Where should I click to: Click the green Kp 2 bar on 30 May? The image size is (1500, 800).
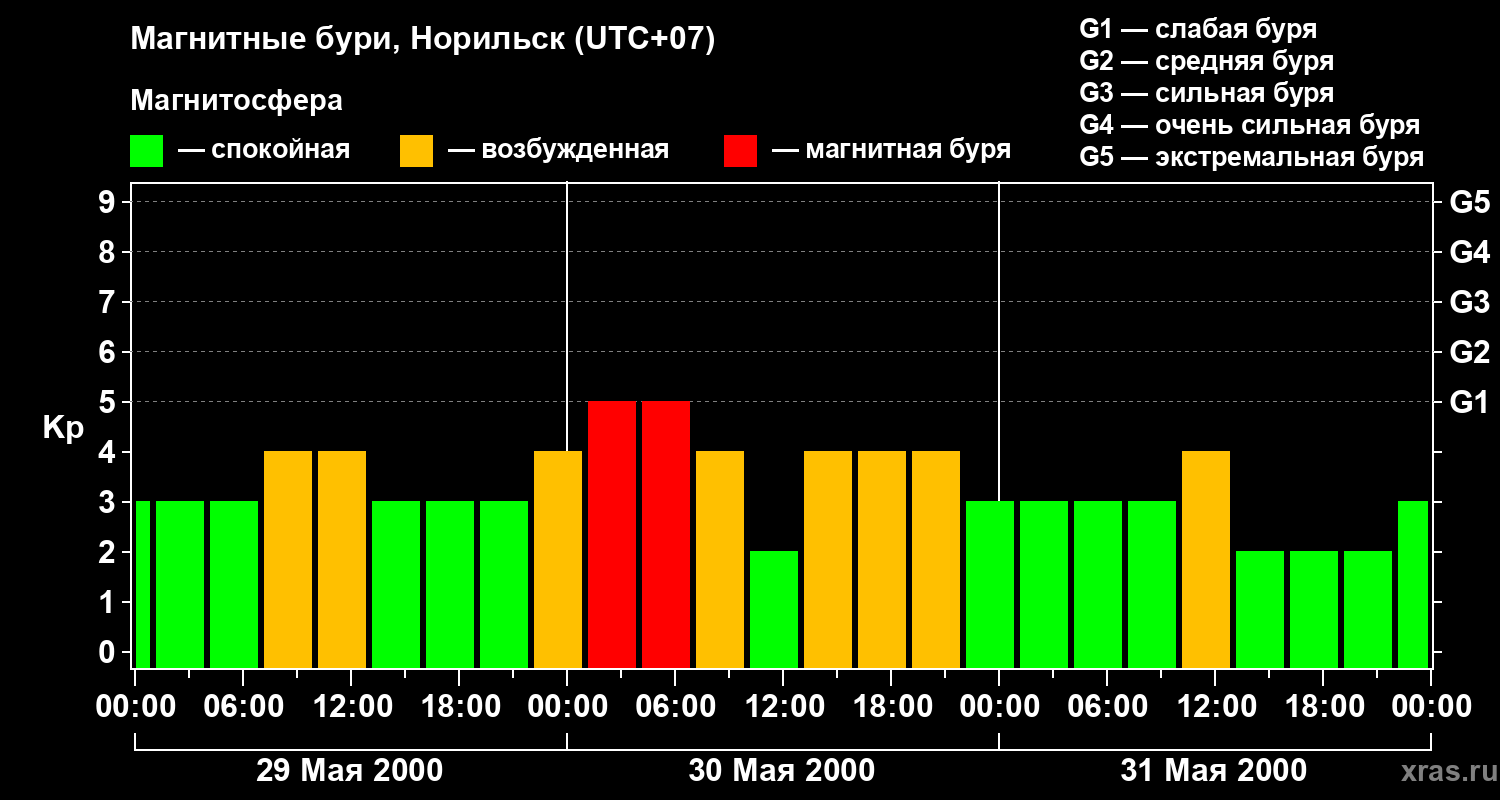[x=774, y=609]
